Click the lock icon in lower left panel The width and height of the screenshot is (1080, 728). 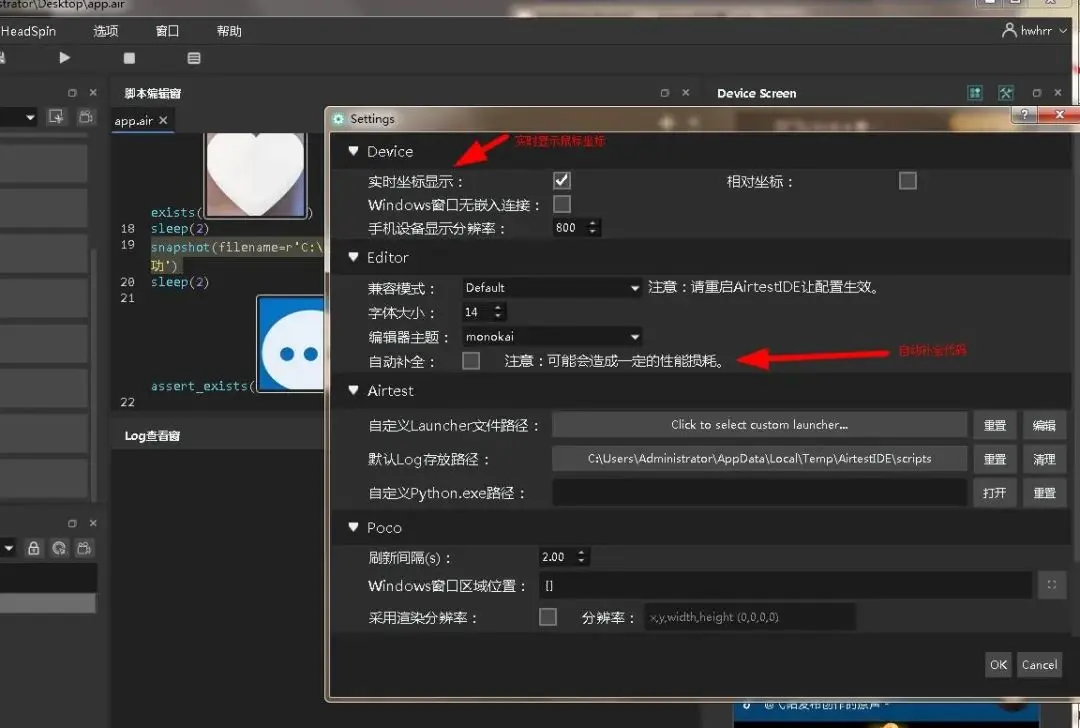[33, 548]
